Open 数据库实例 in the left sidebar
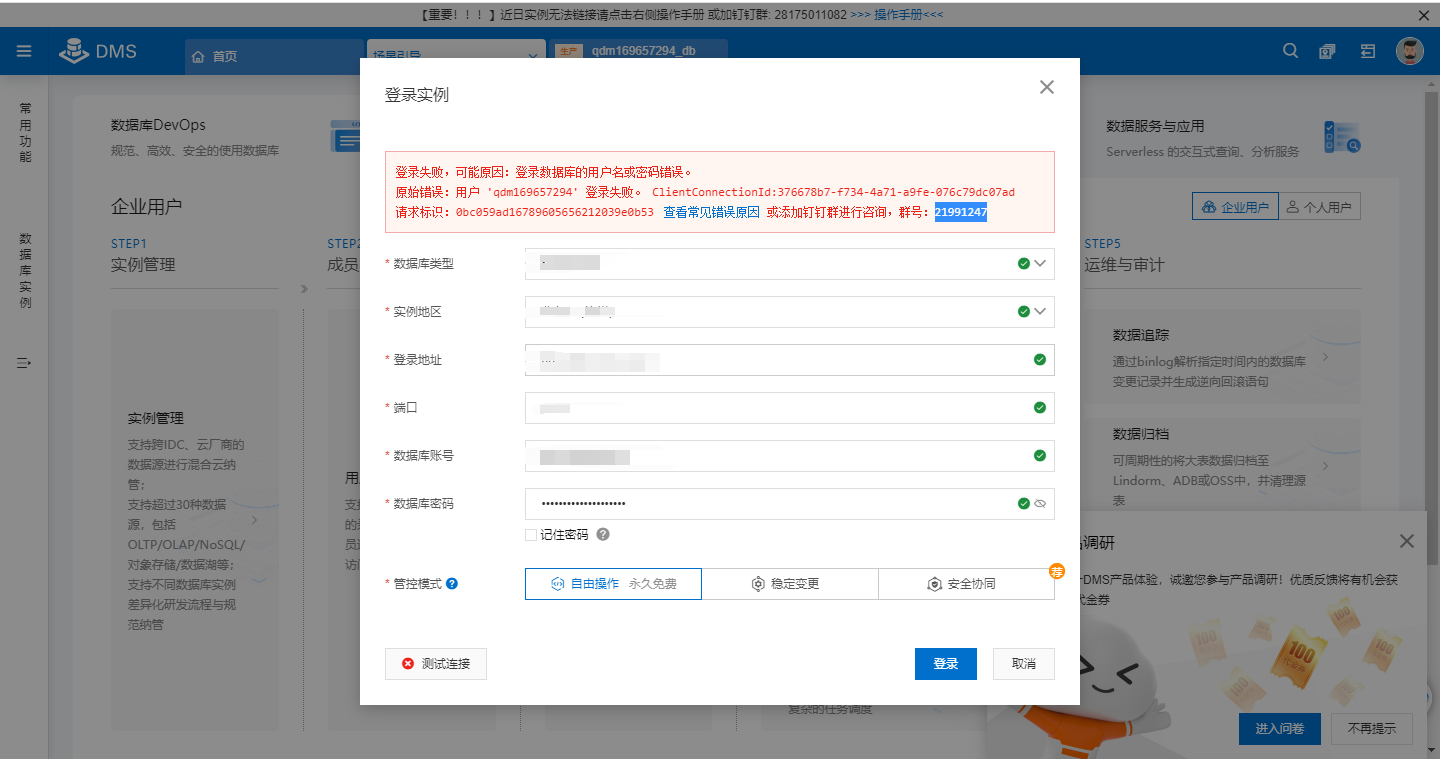The image size is (1440, 759). (25, 271)
